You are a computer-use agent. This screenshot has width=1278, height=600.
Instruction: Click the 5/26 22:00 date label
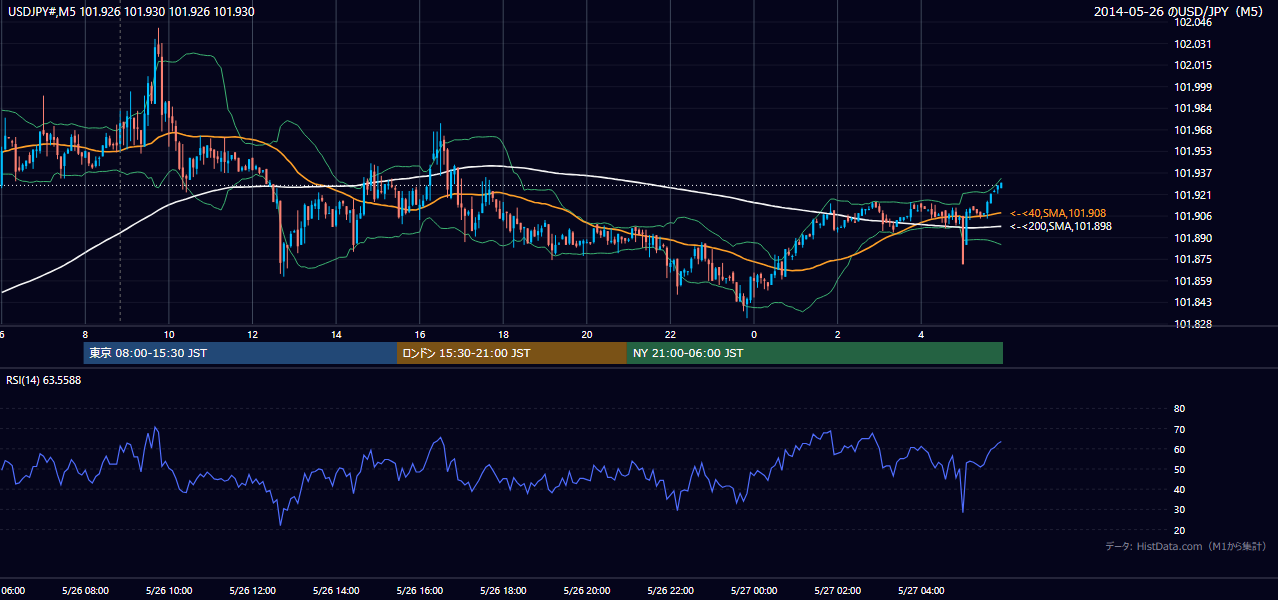click(x=670, y=591)
